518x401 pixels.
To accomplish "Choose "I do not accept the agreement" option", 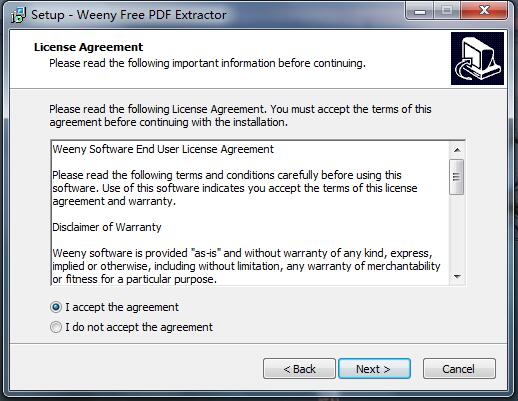I will (56, 327).
